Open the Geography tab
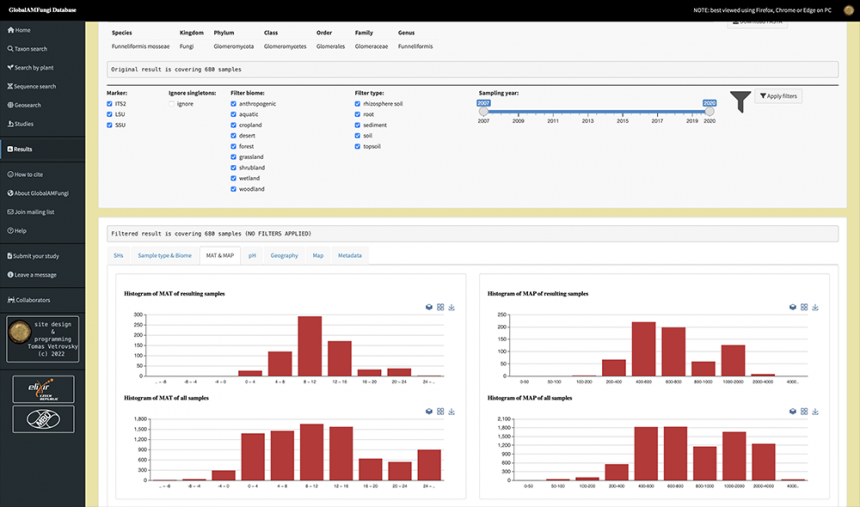 pos(284,256)
